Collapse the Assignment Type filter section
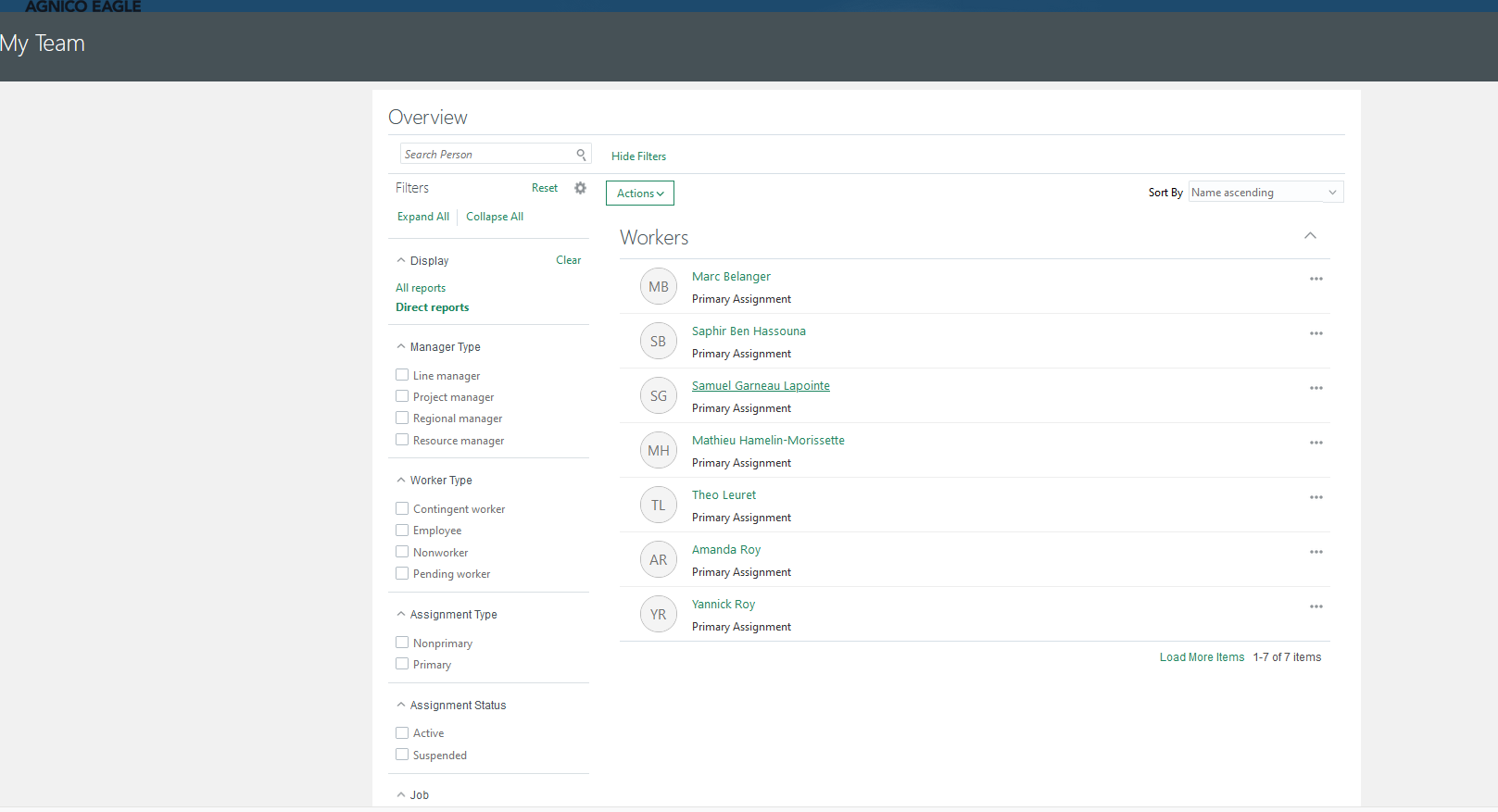The width and height of the screenshot is (1498, 812). (401, 614)
